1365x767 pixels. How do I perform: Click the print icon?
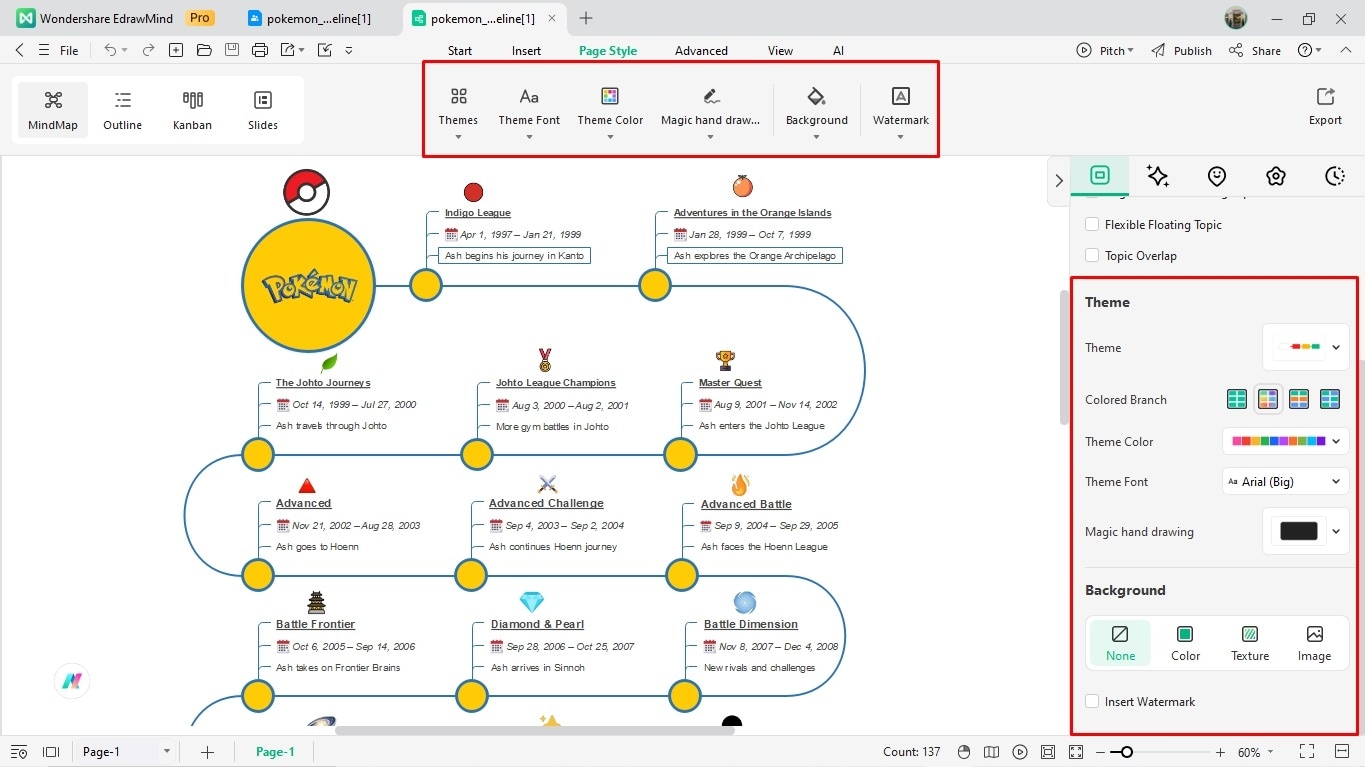[x=260, y=50]
